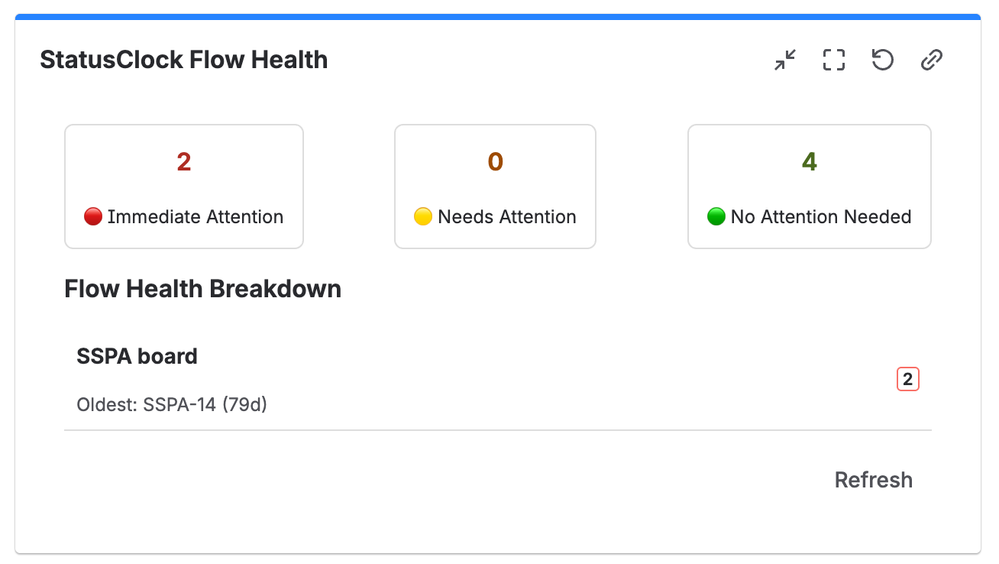The width and height of the screenshot is (999, 564).
Task: Open the gadget in fullscreen view
Action: click(x=834, y=60)
